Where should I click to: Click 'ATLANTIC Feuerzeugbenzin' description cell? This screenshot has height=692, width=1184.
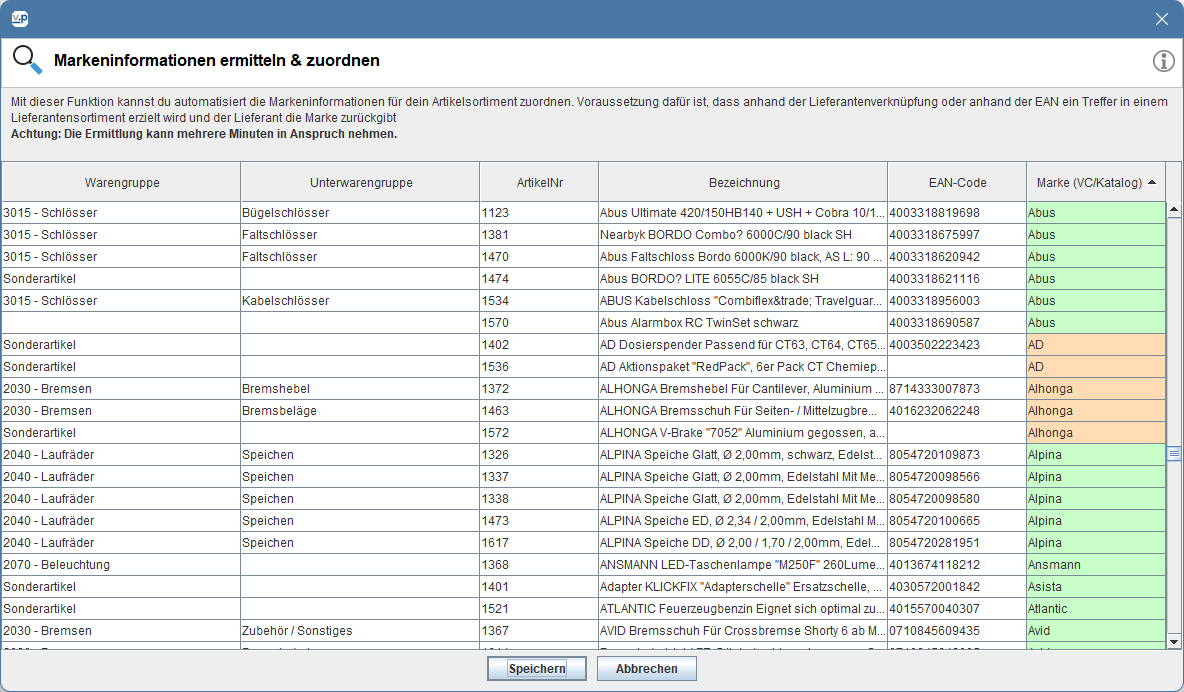(743, 608)
